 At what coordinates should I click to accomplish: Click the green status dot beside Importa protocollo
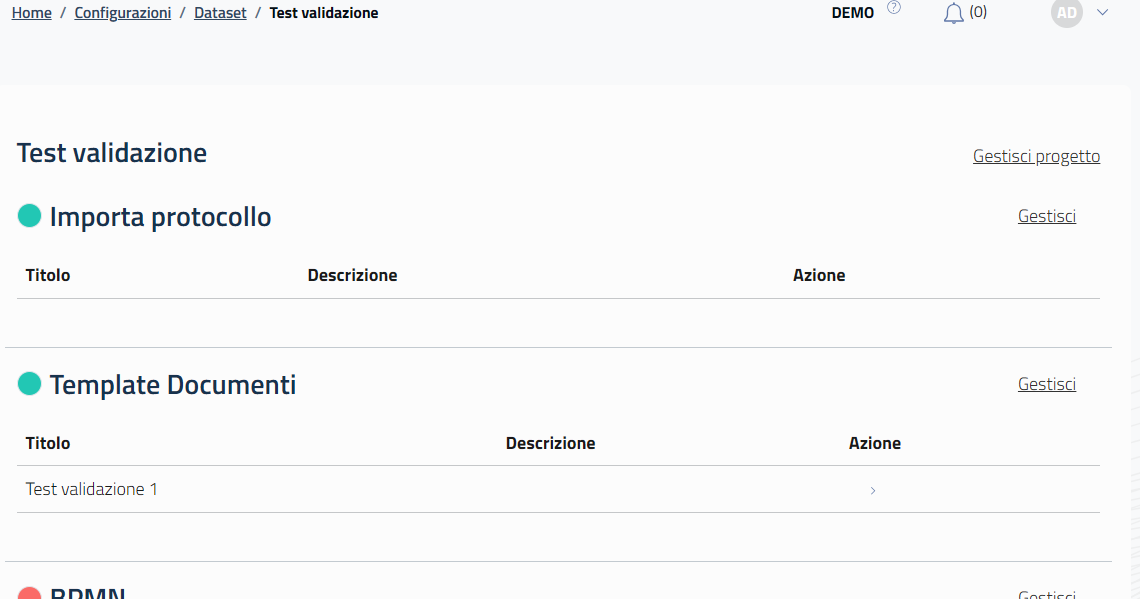click(27, 215)
